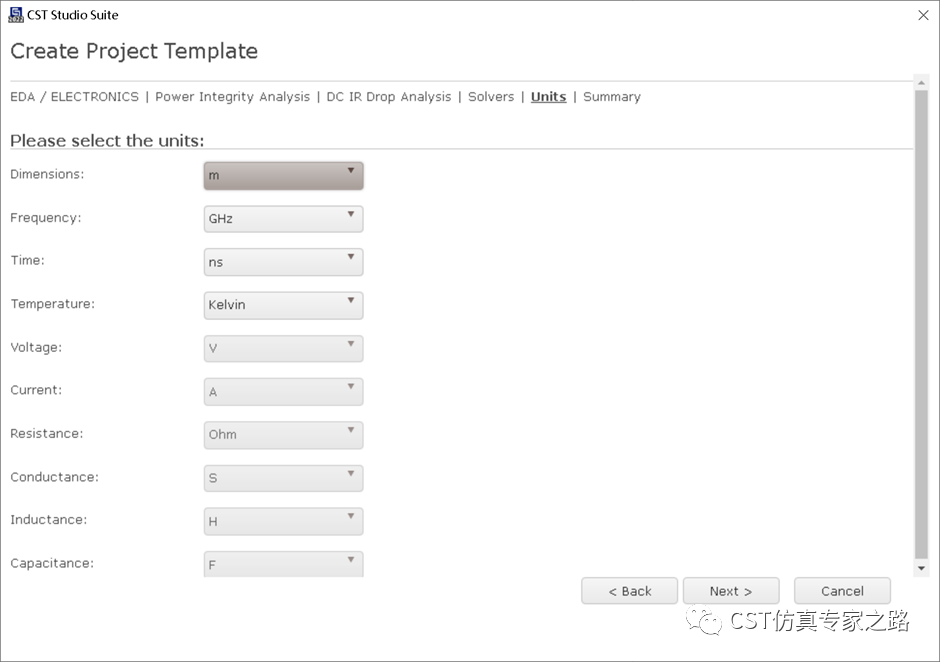
Task: Jump to Power Integrity Analysis step
Action: [x=233, y=97]
